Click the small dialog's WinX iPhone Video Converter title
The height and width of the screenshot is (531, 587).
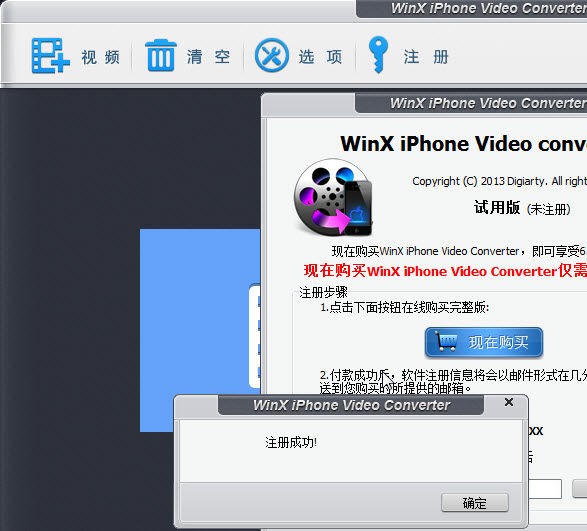coord(351,405)
